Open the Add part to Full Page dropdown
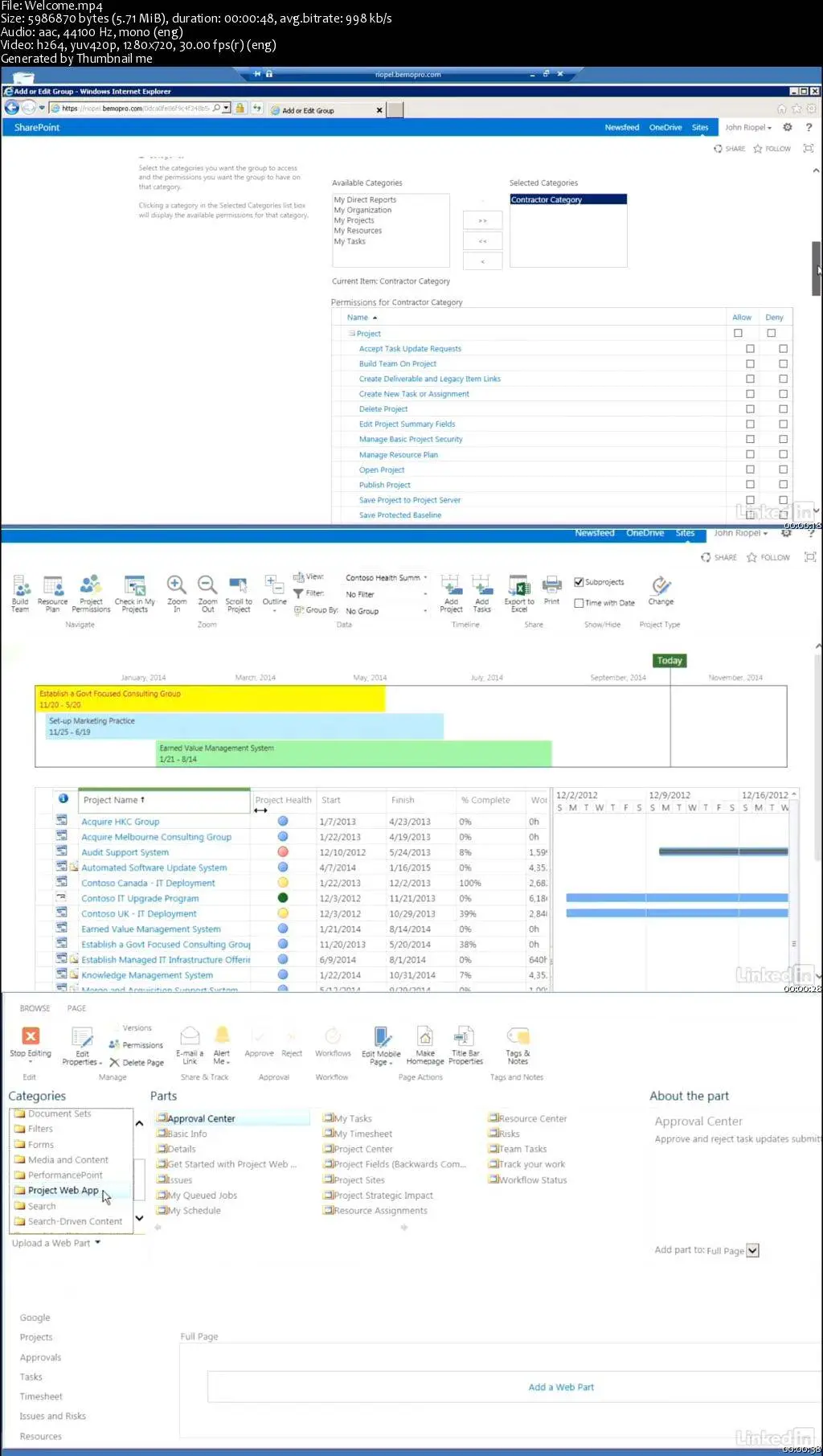Viewport: 823px width, 1456px height. coord(752,1250)
